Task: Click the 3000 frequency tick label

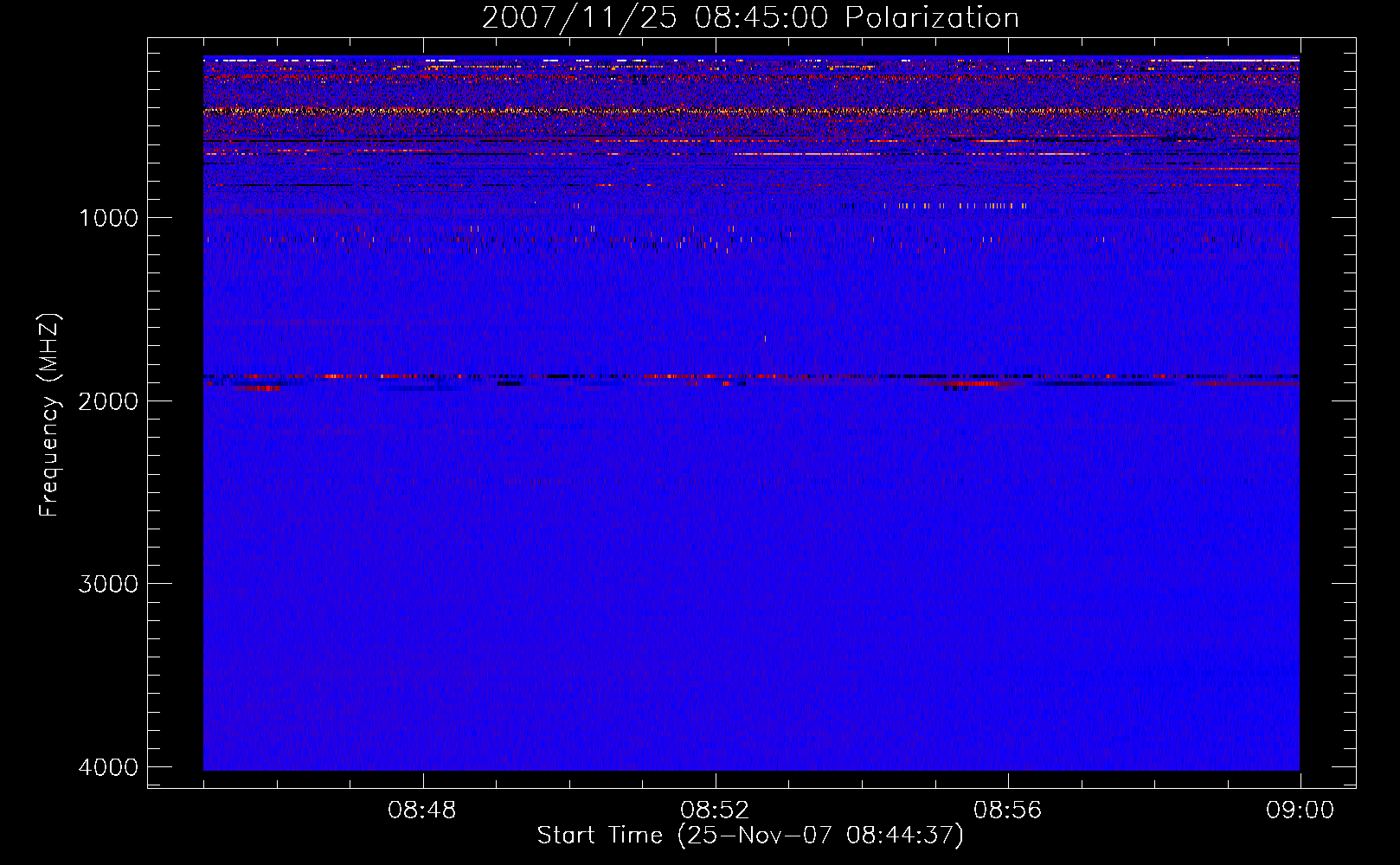Action: 108,584
